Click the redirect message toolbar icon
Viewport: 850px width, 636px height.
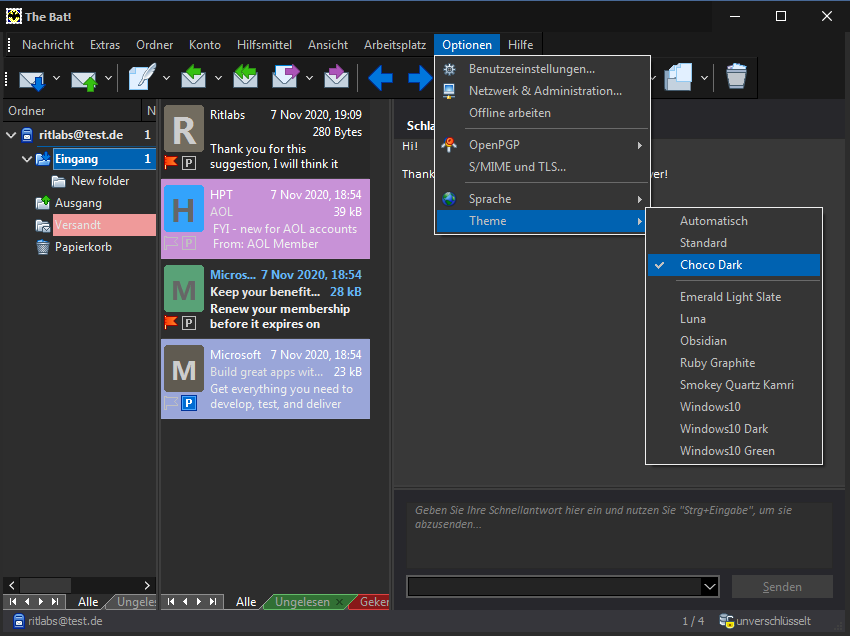coord(336,76)
